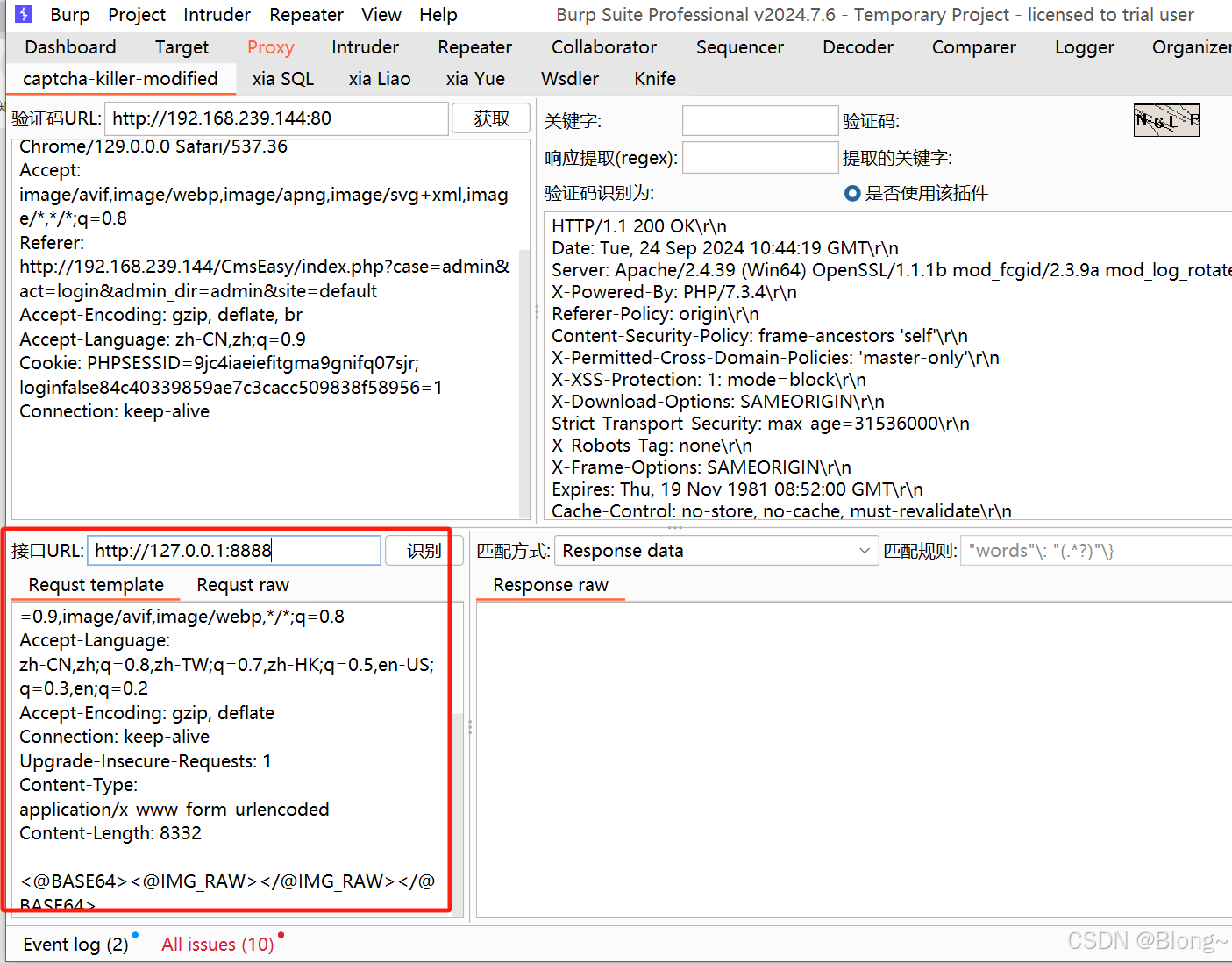Switch to the Repeater tool tab
1232x963 pixels.
pyautogui.click(x=474, y=47)
